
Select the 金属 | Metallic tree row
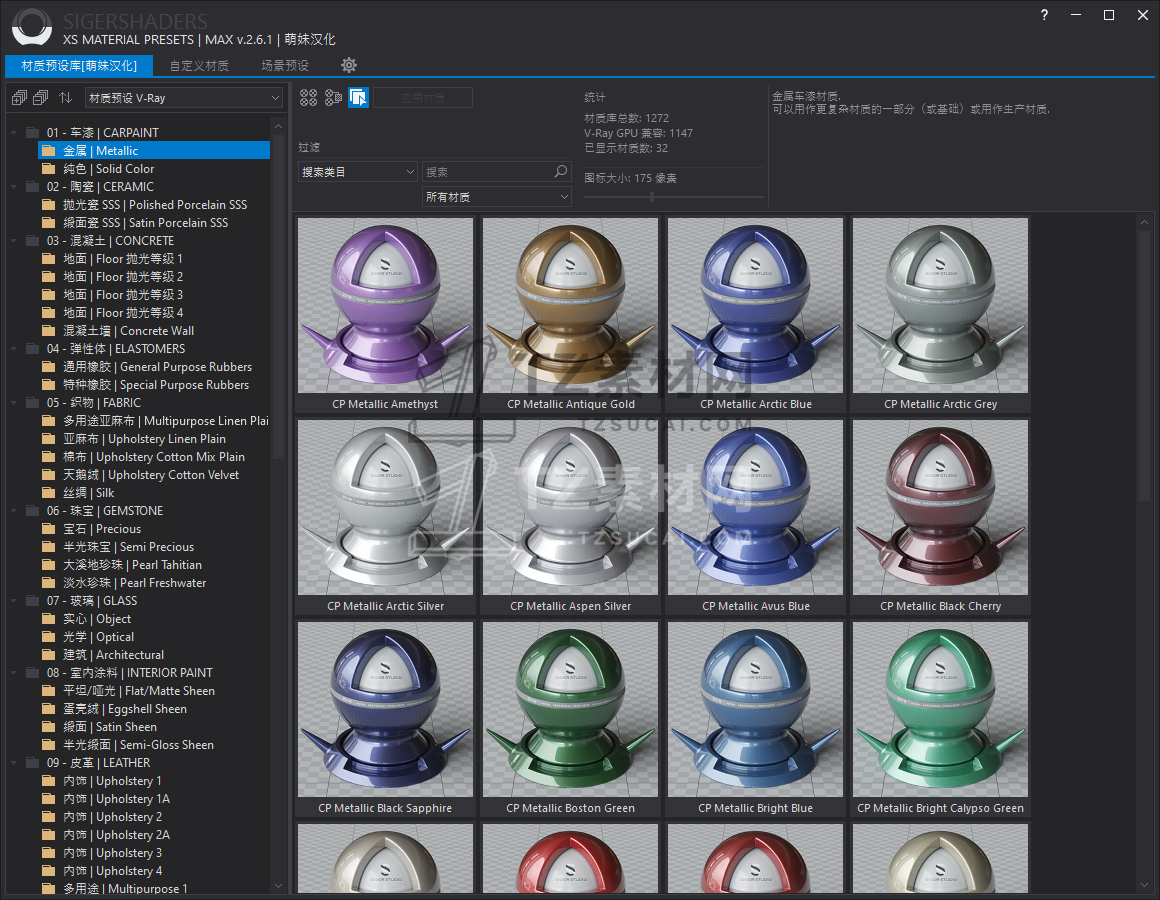(154, 151)
